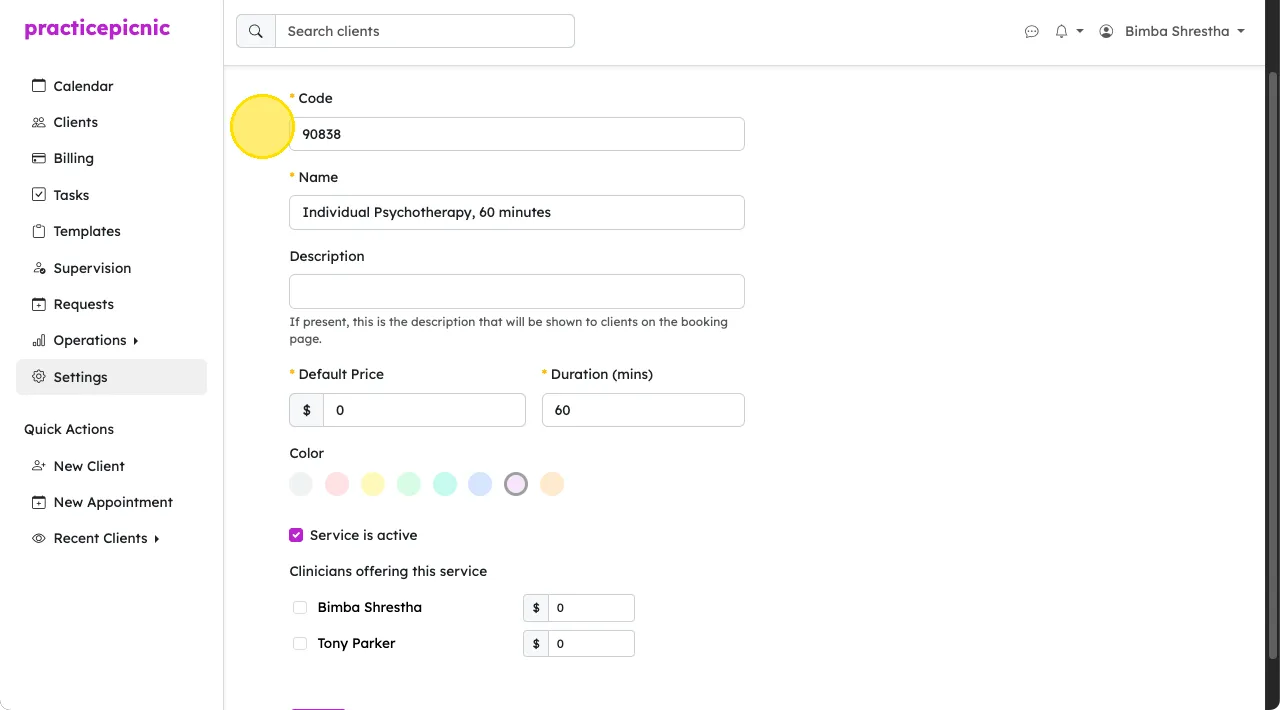Click the Default Price input
Screen dimensions: 1280x710
pyautogui.click(x=424, y=410)
